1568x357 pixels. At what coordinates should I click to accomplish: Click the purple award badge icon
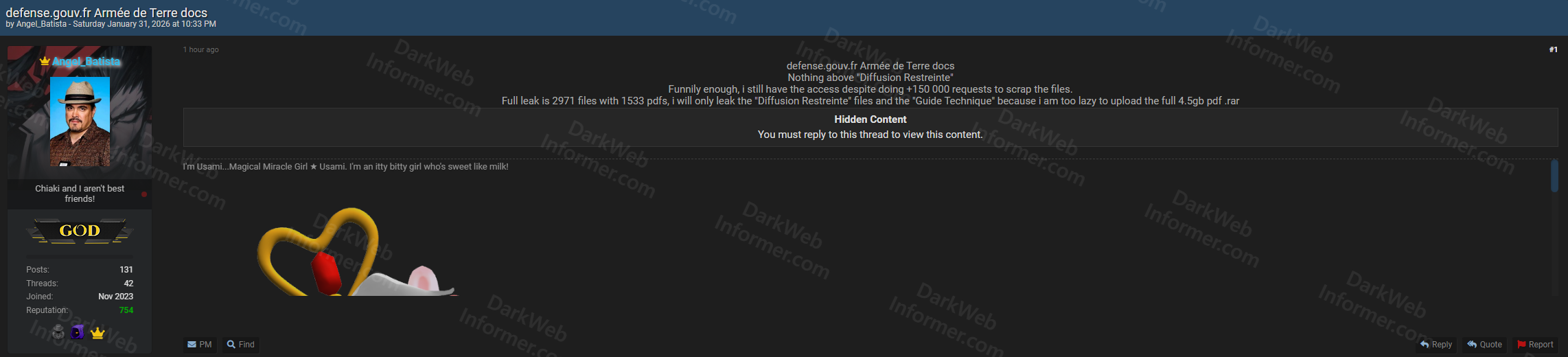pos(78,333)
